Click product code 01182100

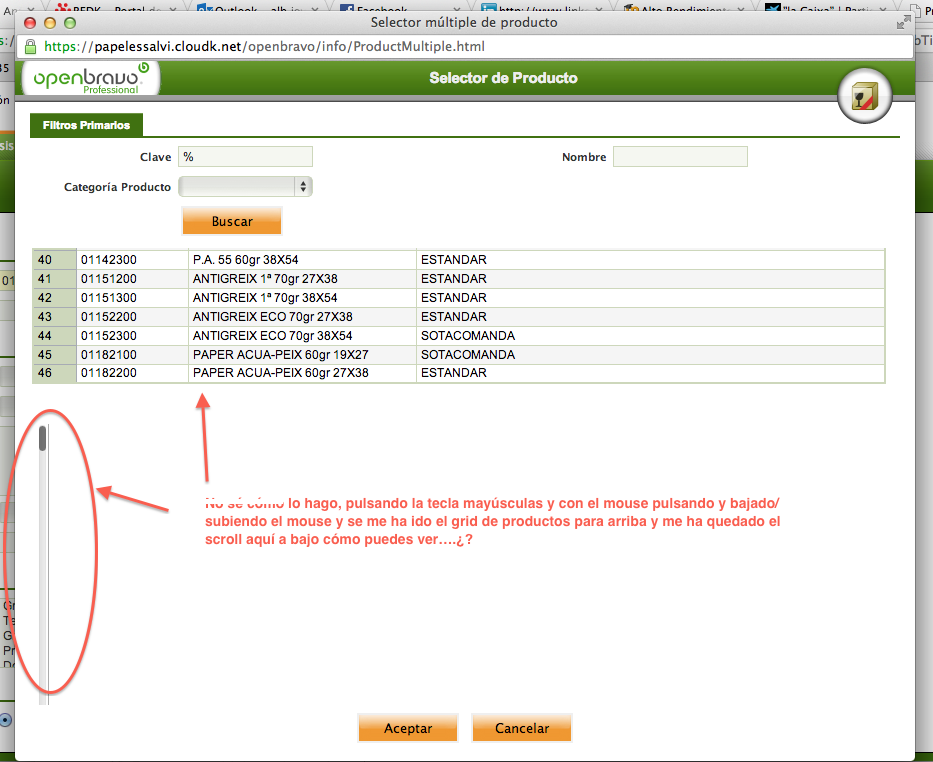click(109, 355)
